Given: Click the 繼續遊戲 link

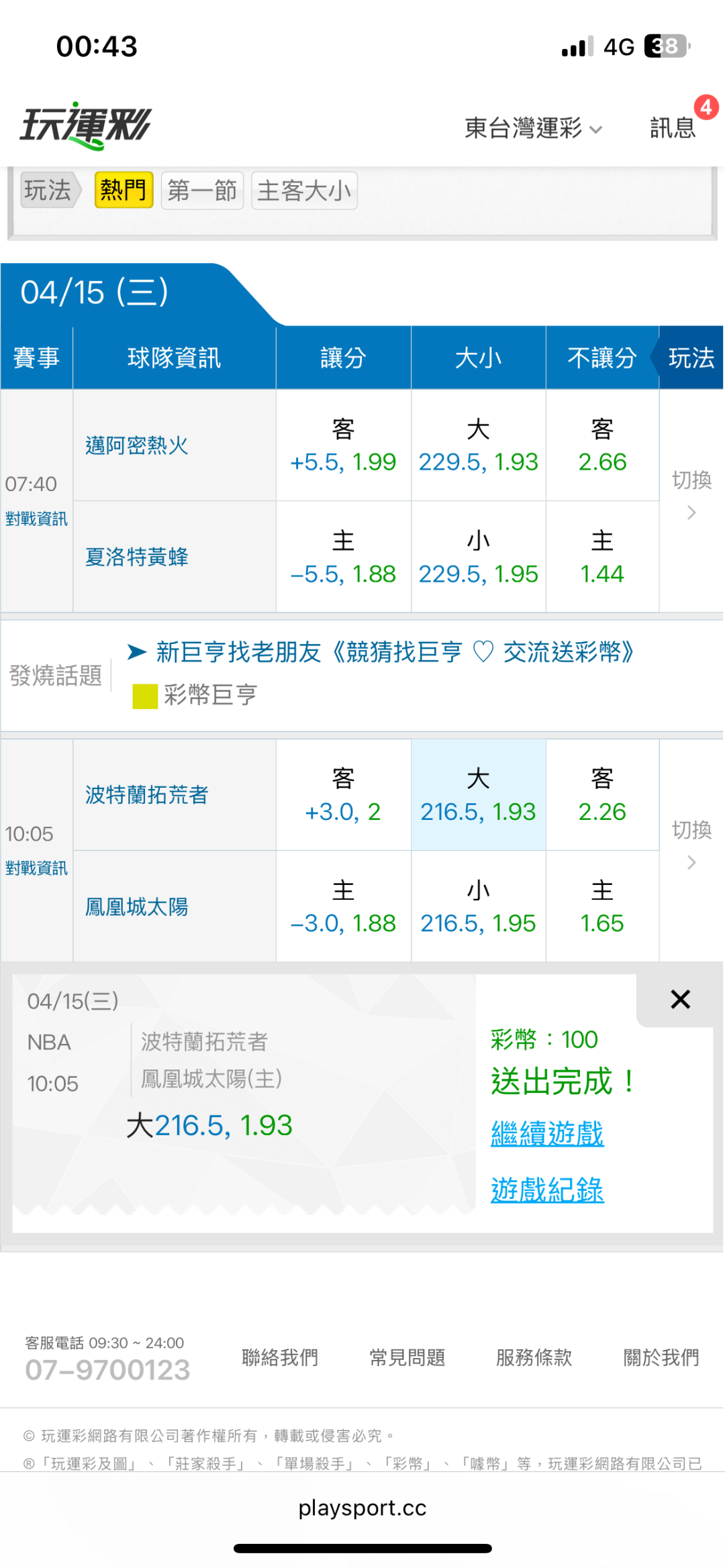Looking at the screenshot, I should click(547, 1134).
